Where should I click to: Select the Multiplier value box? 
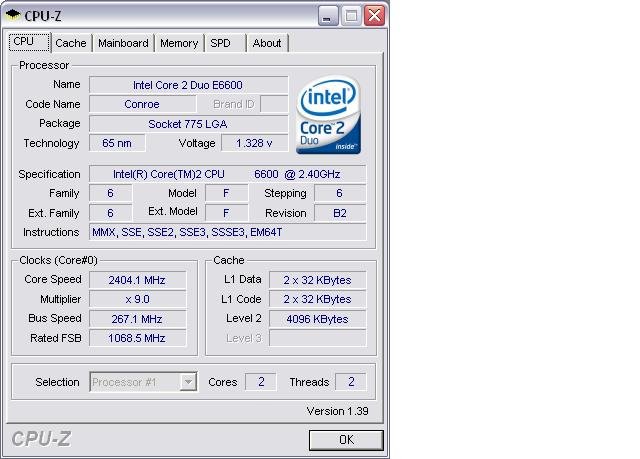coord(137,299)
